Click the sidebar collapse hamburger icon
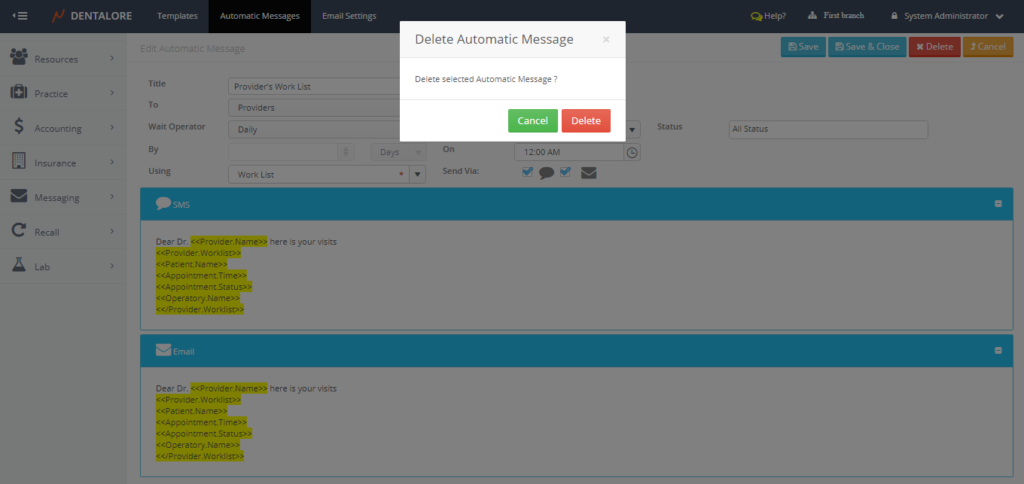 pos(20,16)
